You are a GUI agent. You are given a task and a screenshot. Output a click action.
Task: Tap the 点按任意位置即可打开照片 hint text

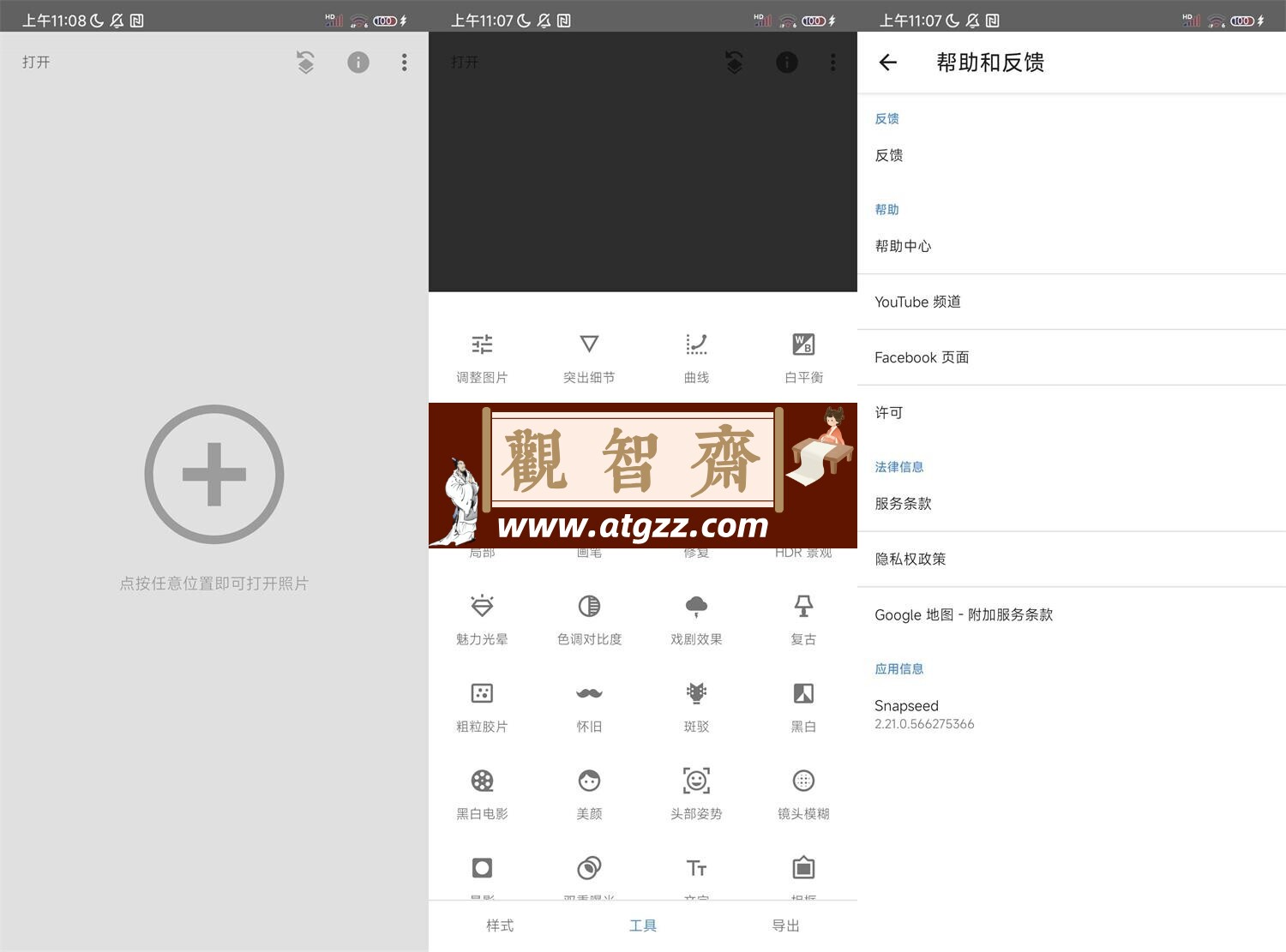coord(214,584)
